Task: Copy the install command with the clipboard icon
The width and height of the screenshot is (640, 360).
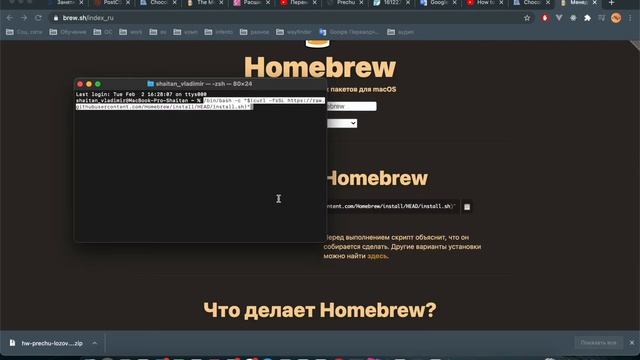Action: click(x=467, y=207)
